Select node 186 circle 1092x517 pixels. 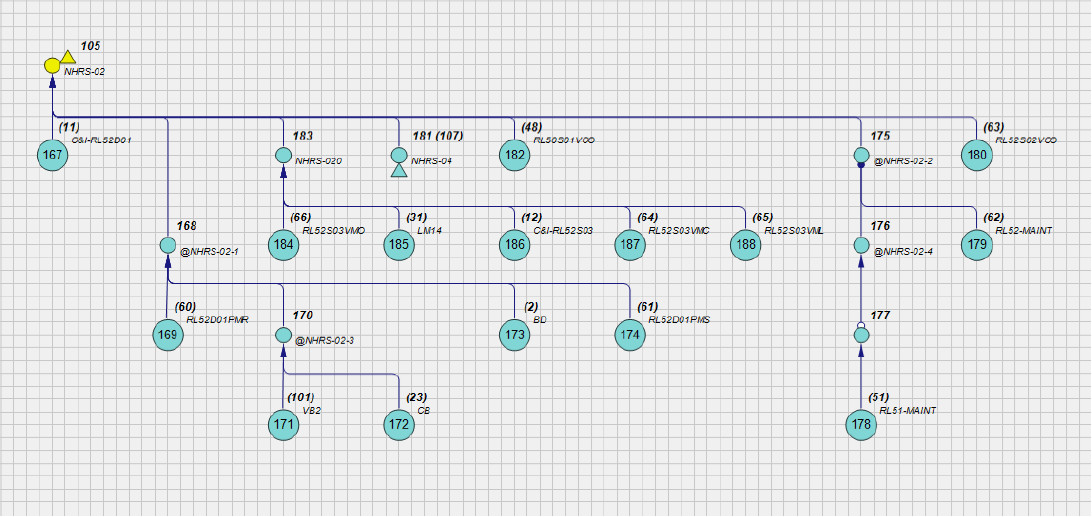(x=514, y=245)
